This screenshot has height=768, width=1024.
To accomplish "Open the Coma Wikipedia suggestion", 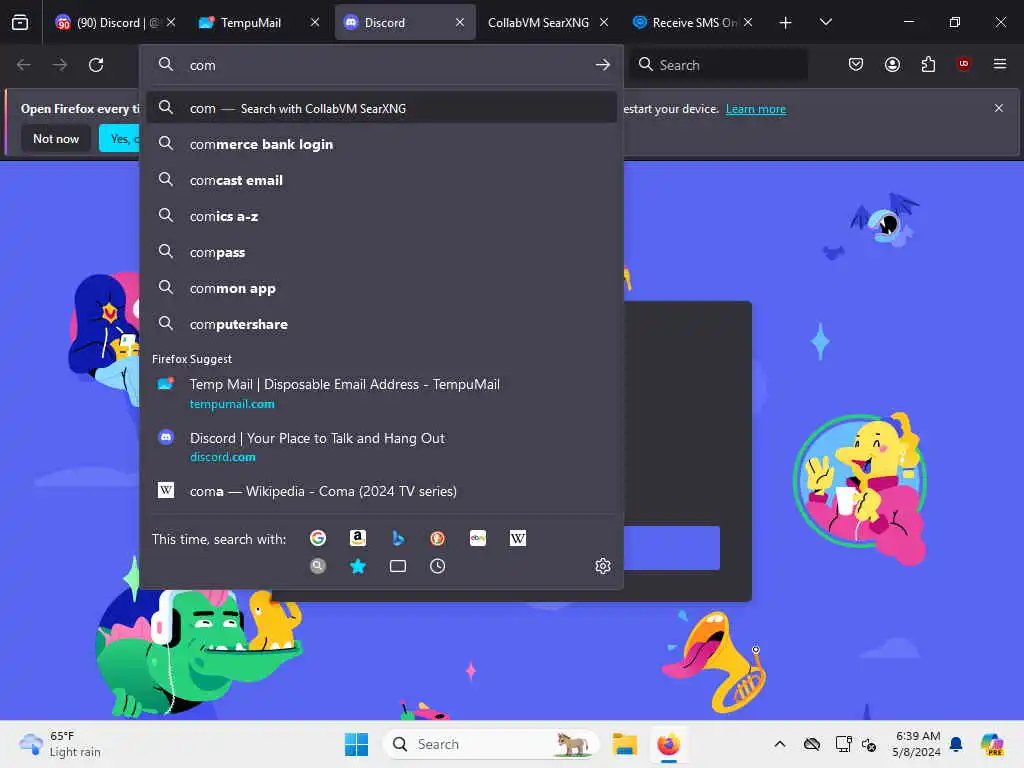I will tap(381, 491).
